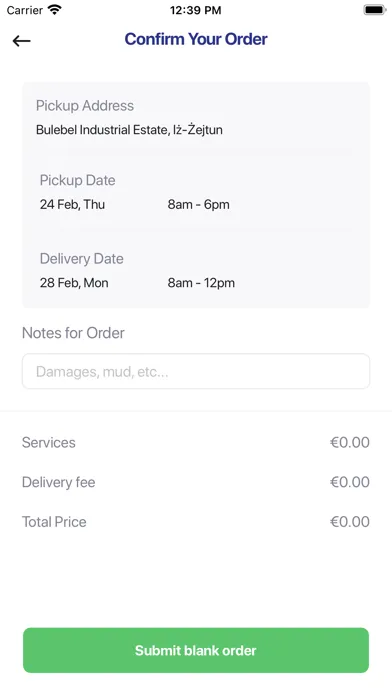Click the Services price row
The height and width of the screenshot is (696, 392).
point(196,443)
